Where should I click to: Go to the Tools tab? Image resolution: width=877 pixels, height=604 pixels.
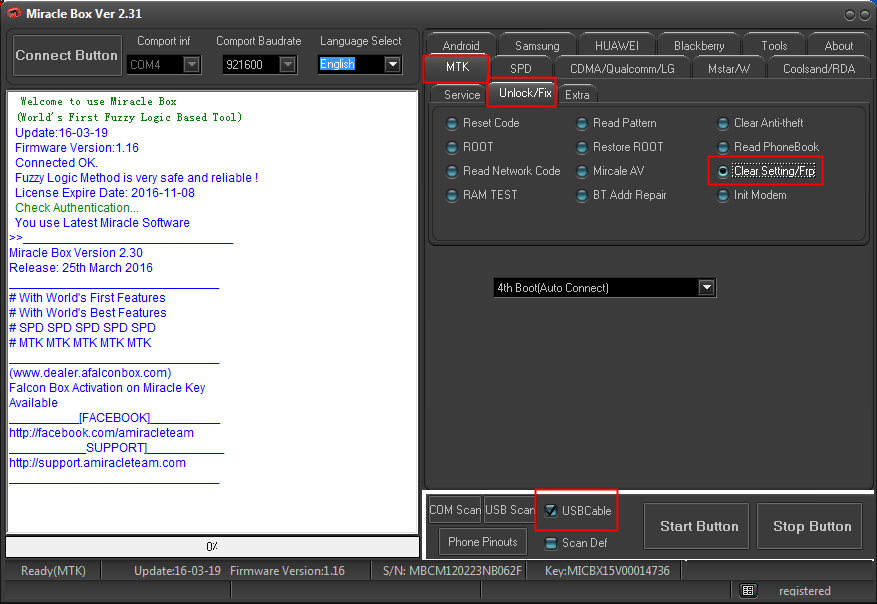774,45
